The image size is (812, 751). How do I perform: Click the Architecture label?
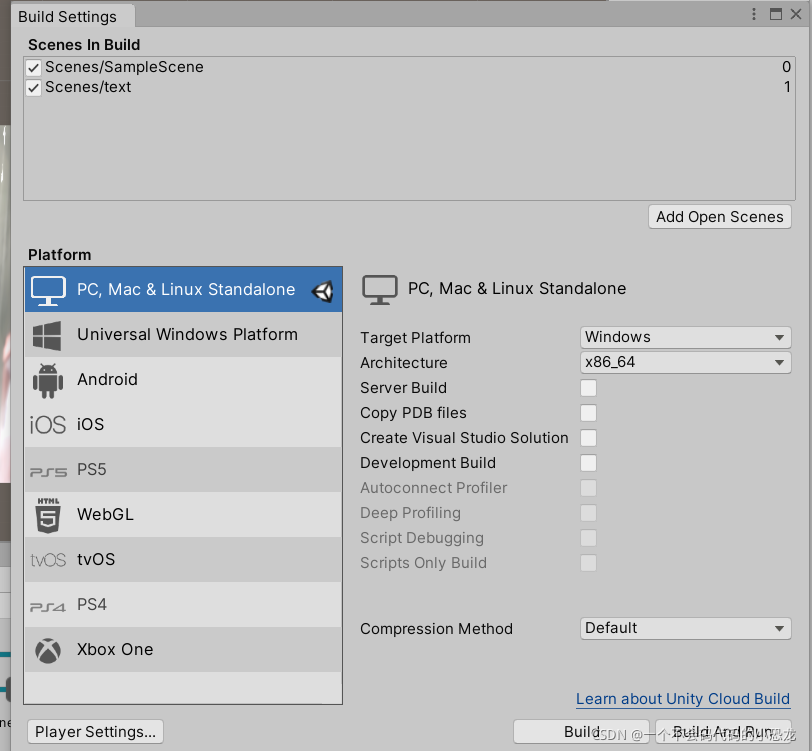(x=404, y=363)
